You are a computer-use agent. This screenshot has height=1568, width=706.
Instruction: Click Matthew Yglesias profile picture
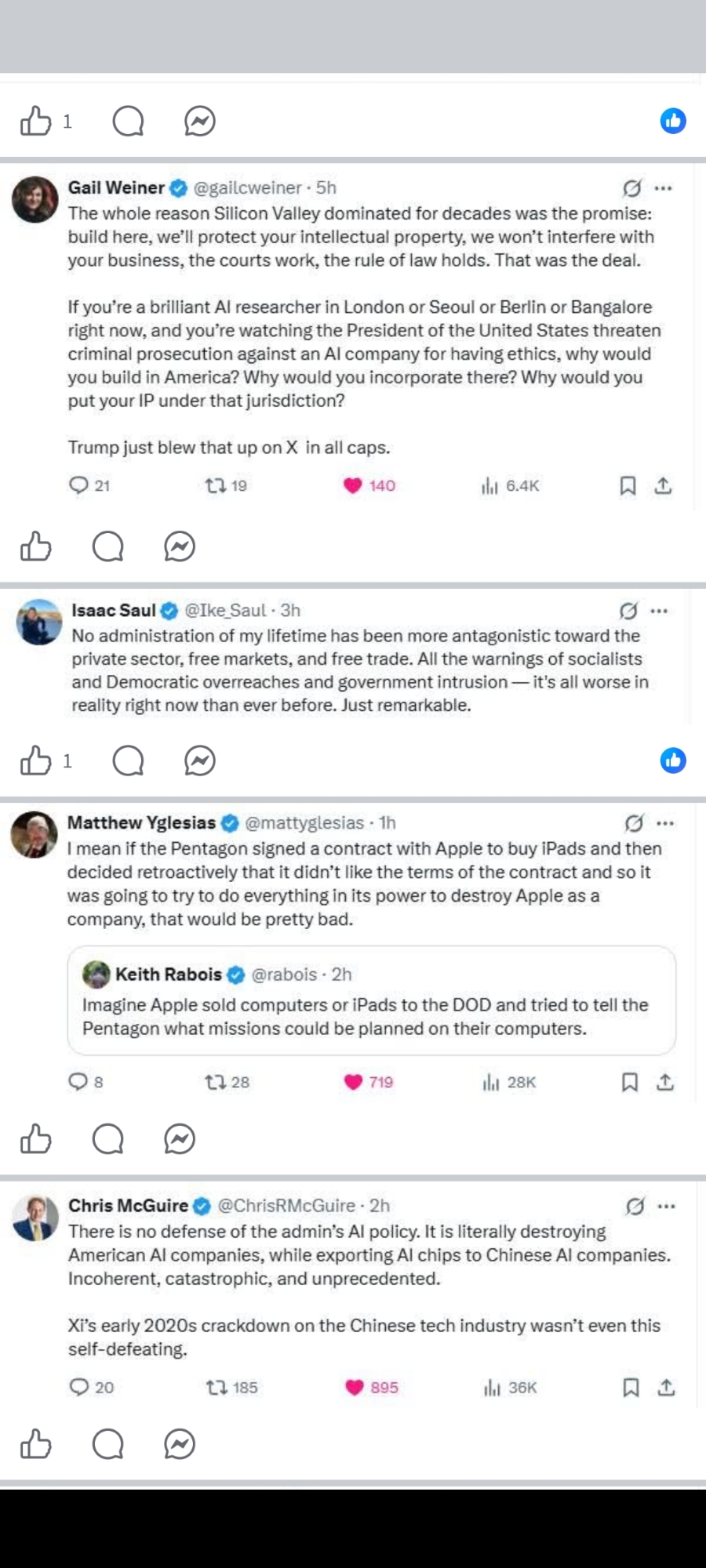coord(35,834)
